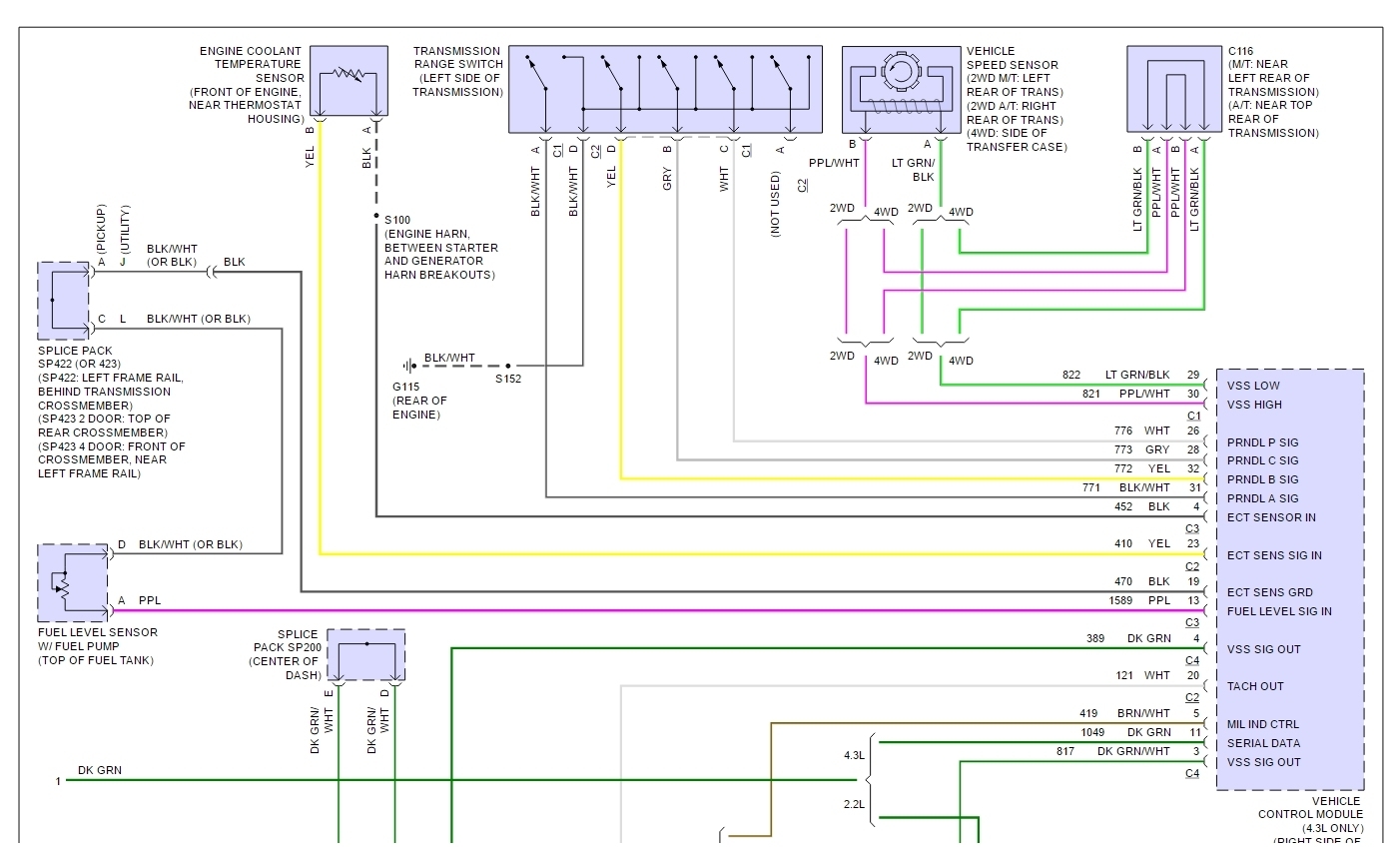Select the Fuel Level Sensor symbol
Screen dimensions: 1400x857
coord(73,583)
